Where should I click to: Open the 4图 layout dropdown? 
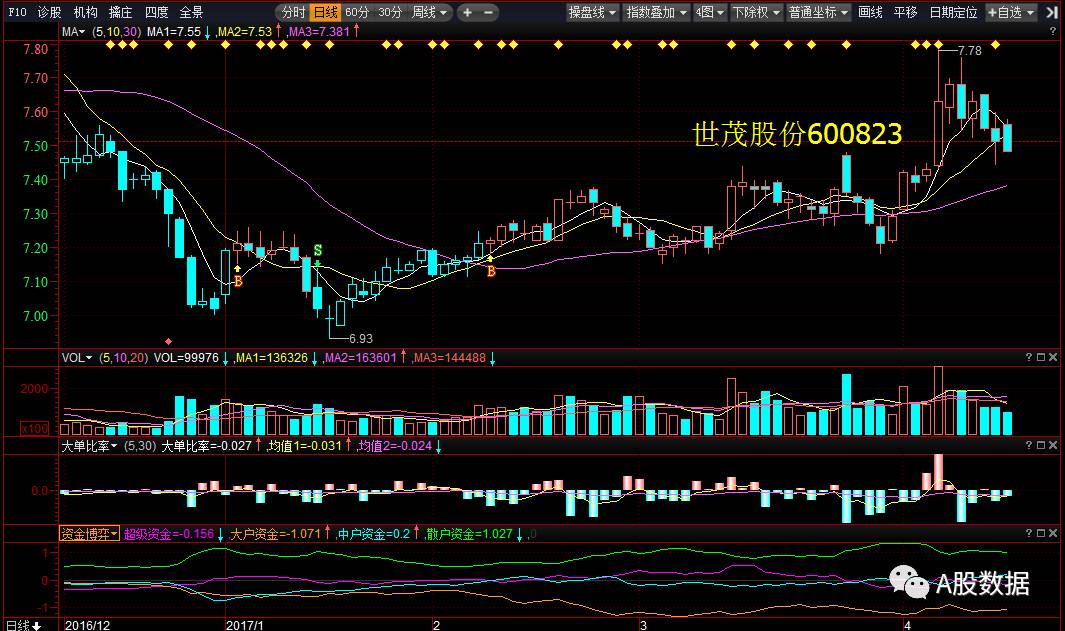tap(709, 12)
